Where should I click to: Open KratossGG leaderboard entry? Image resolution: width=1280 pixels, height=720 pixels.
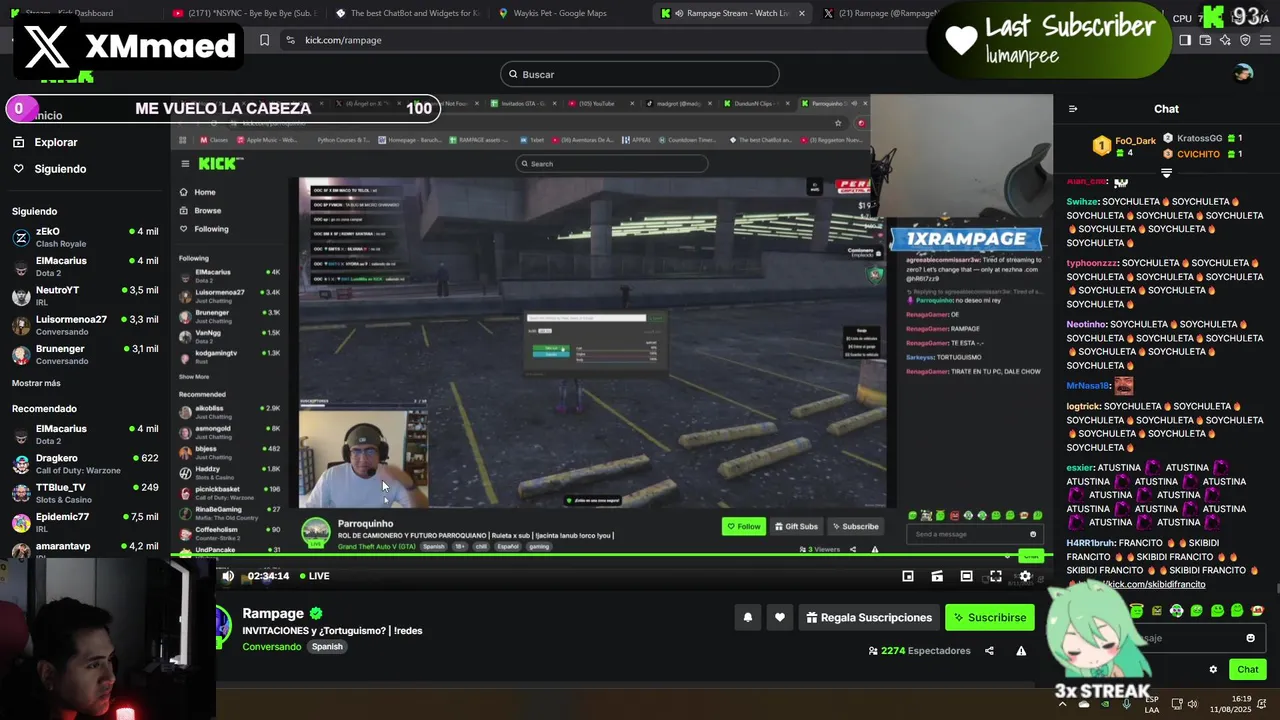pos(1202,138)
